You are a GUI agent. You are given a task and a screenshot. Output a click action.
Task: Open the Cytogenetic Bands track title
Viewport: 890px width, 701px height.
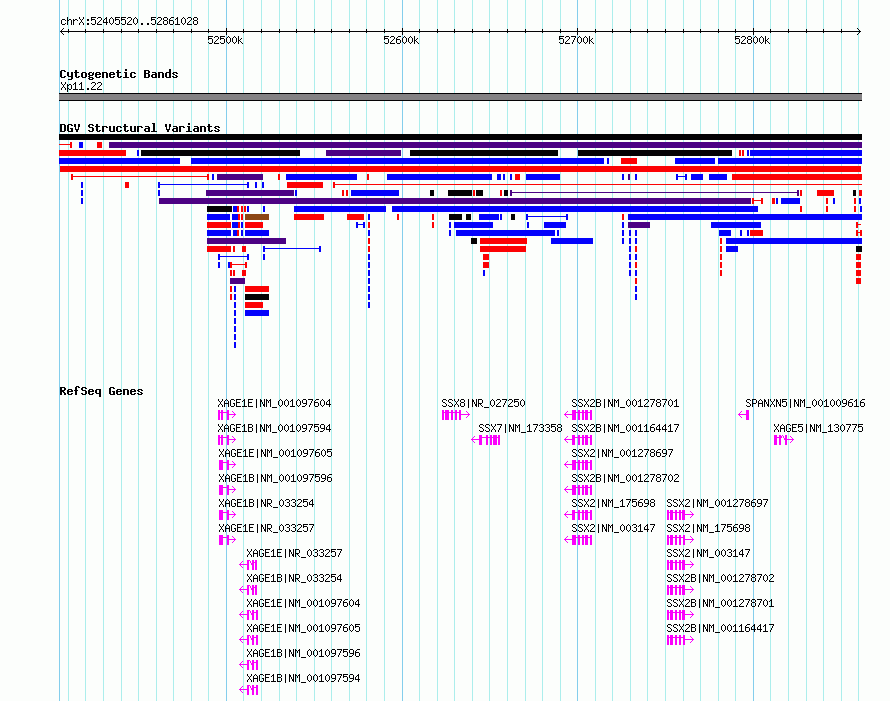[x=119, y=74]
